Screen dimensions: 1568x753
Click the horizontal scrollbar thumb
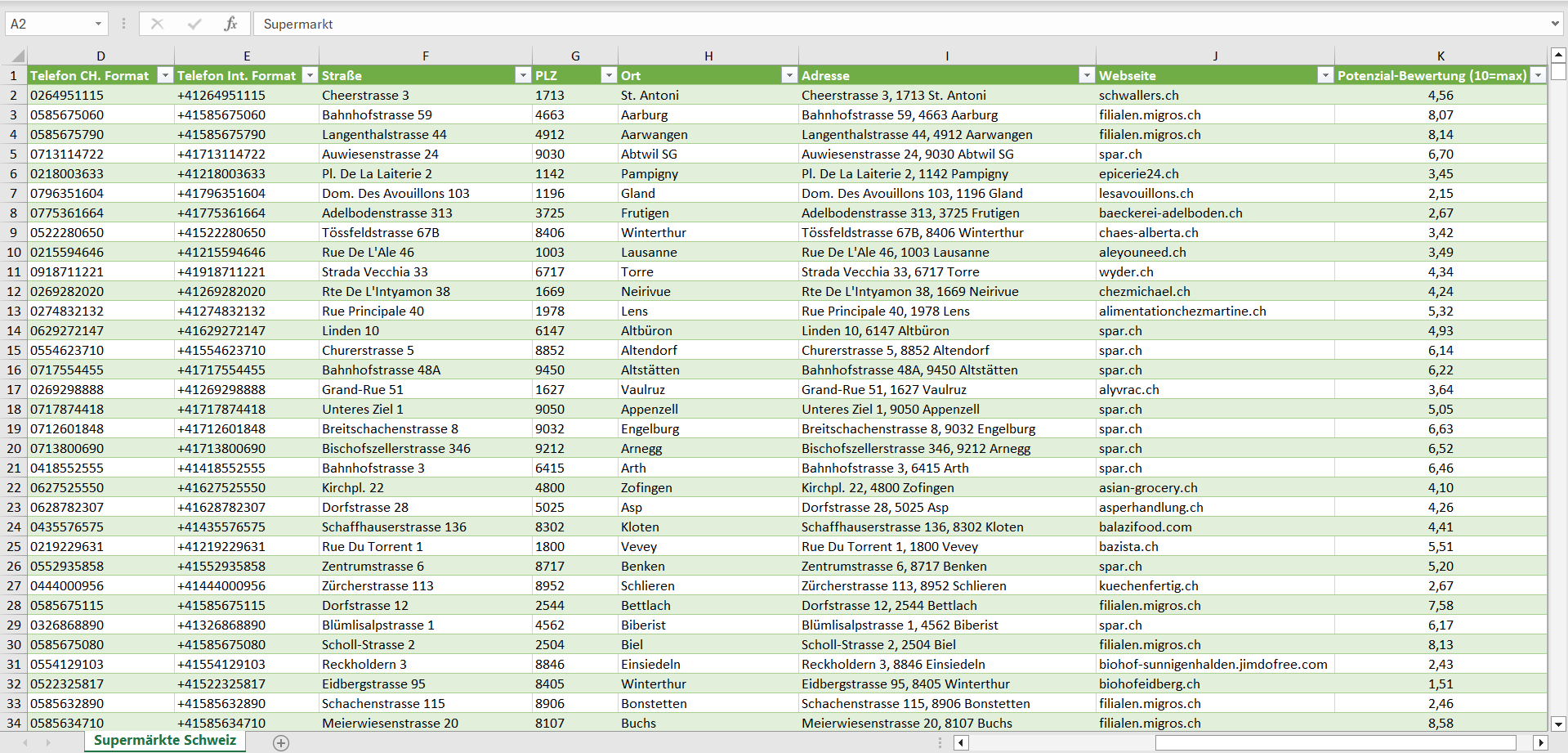click(x=1335, y=742)
